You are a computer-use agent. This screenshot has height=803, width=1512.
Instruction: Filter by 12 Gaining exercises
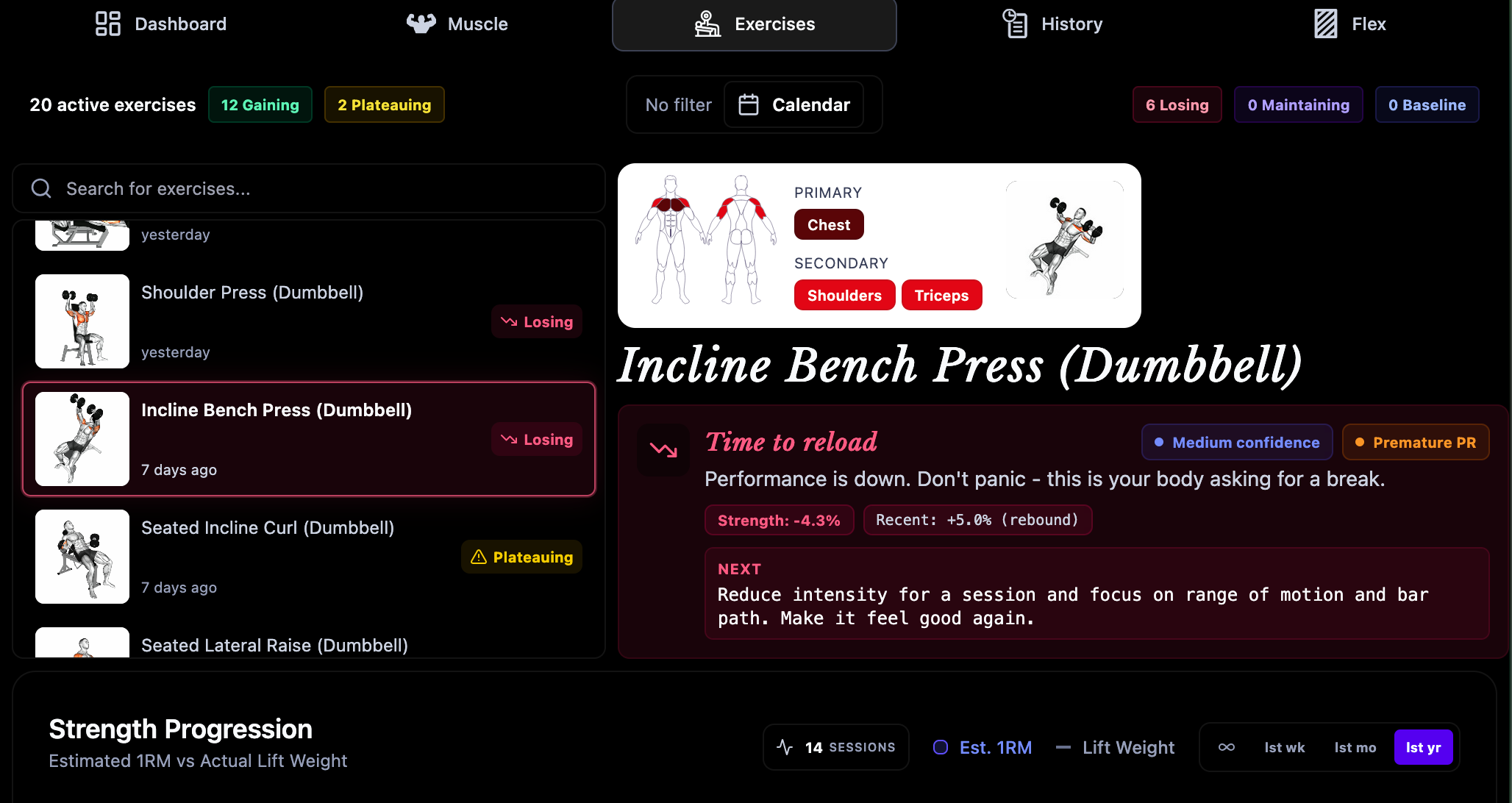pyautogui.click(x=260, y=104)
